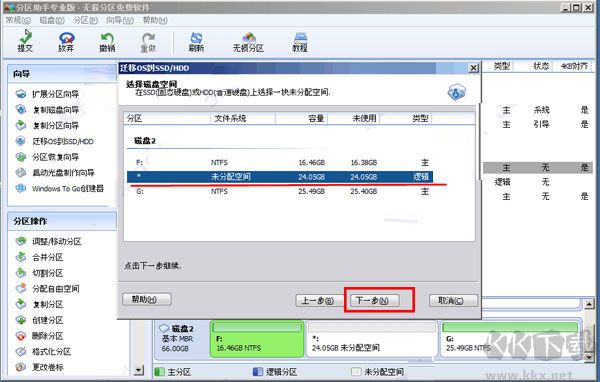Click the 文件系统 column header
Viewport: 600px width, 382px height.
[x=243, y=118]
